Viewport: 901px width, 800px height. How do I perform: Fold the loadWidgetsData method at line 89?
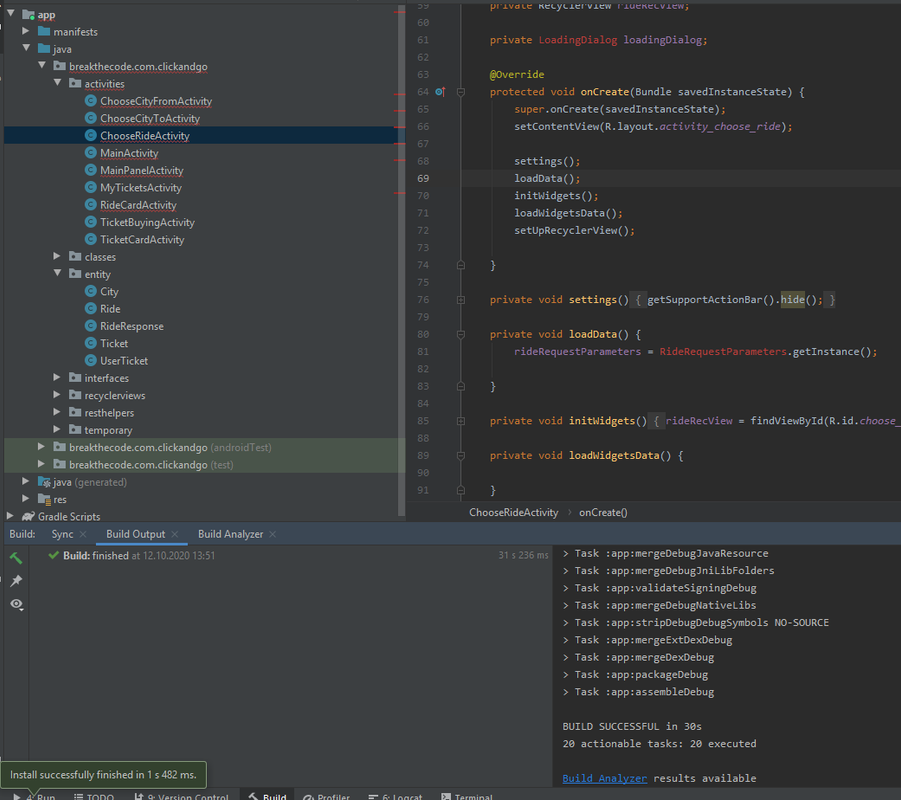[x=461, y=456]
